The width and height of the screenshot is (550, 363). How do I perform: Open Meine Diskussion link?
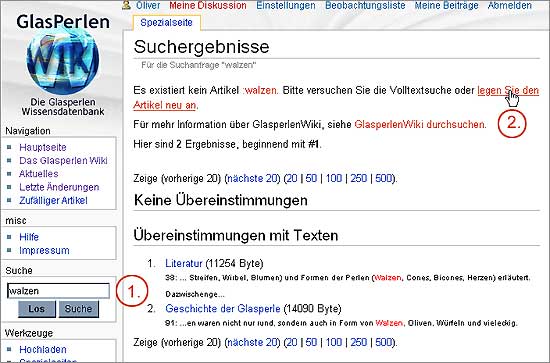208,5
